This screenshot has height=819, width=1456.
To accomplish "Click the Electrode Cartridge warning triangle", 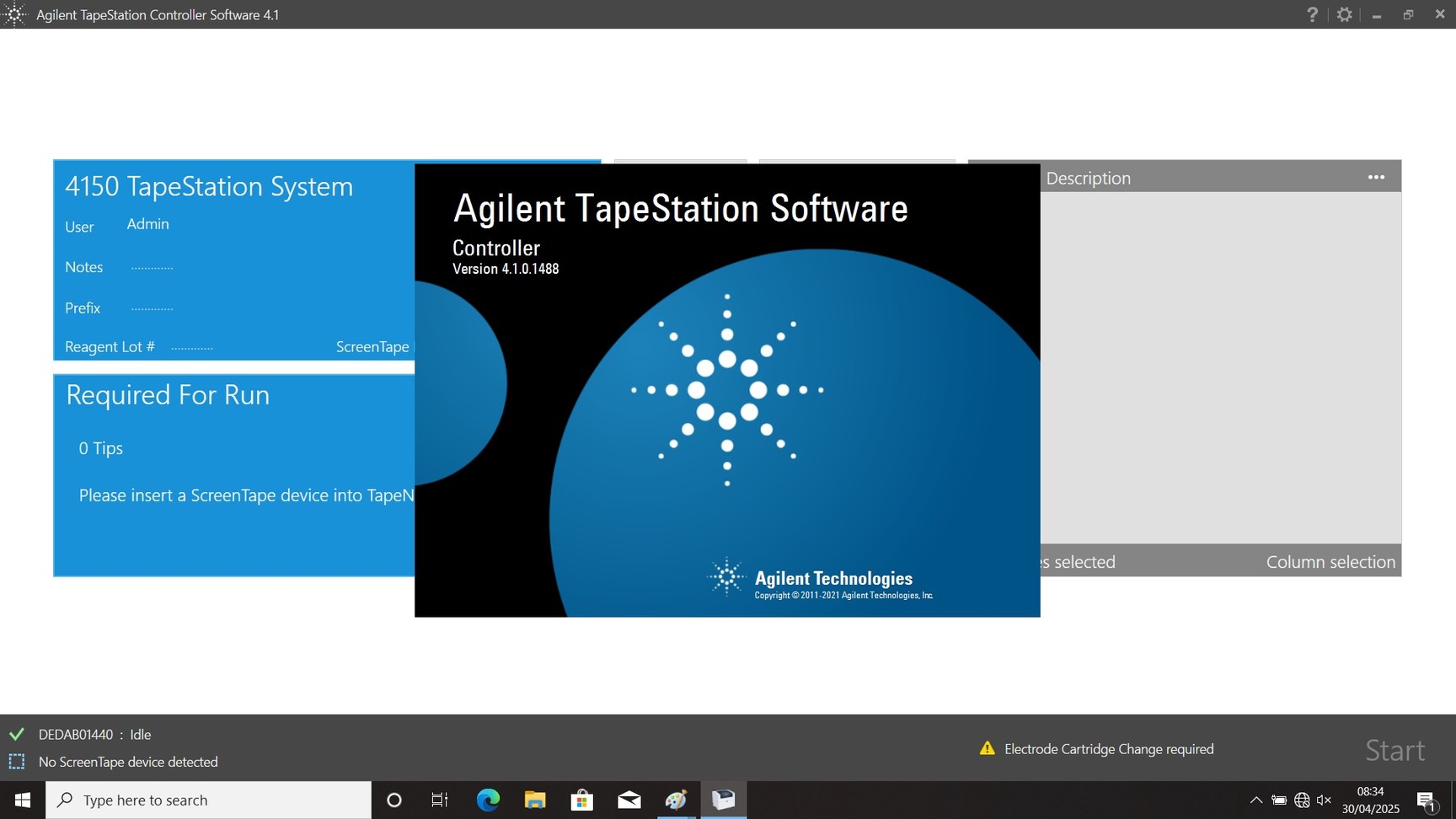I will click(986, 748).
